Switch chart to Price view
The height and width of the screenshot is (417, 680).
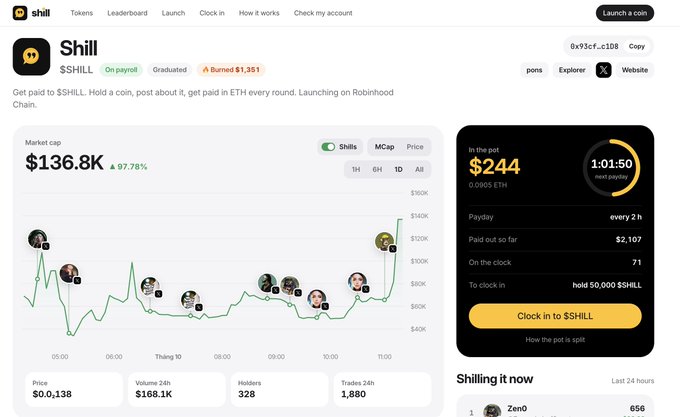coord(415,147)
